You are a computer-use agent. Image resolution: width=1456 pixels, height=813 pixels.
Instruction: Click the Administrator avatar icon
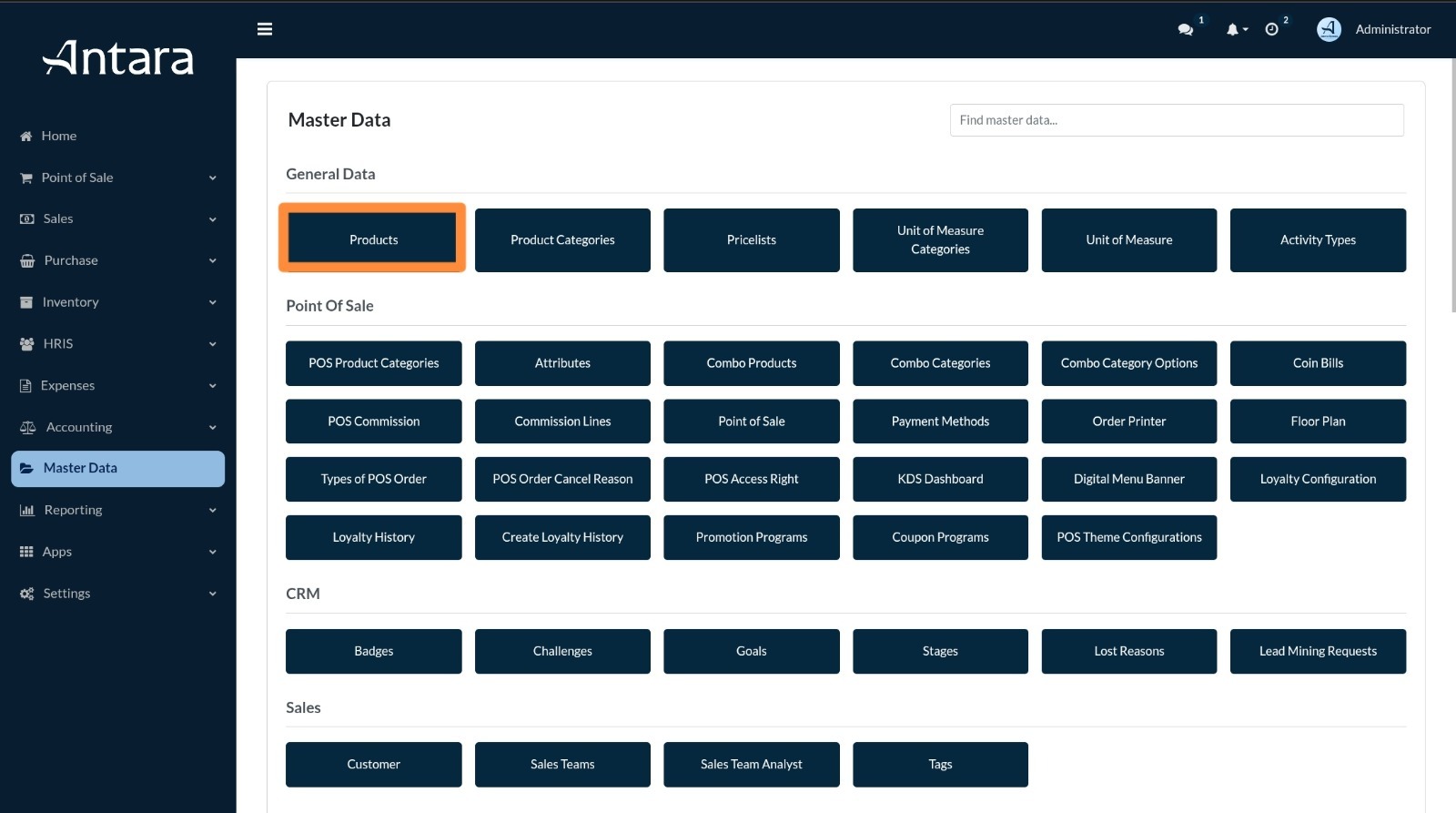click(1329, 29)
